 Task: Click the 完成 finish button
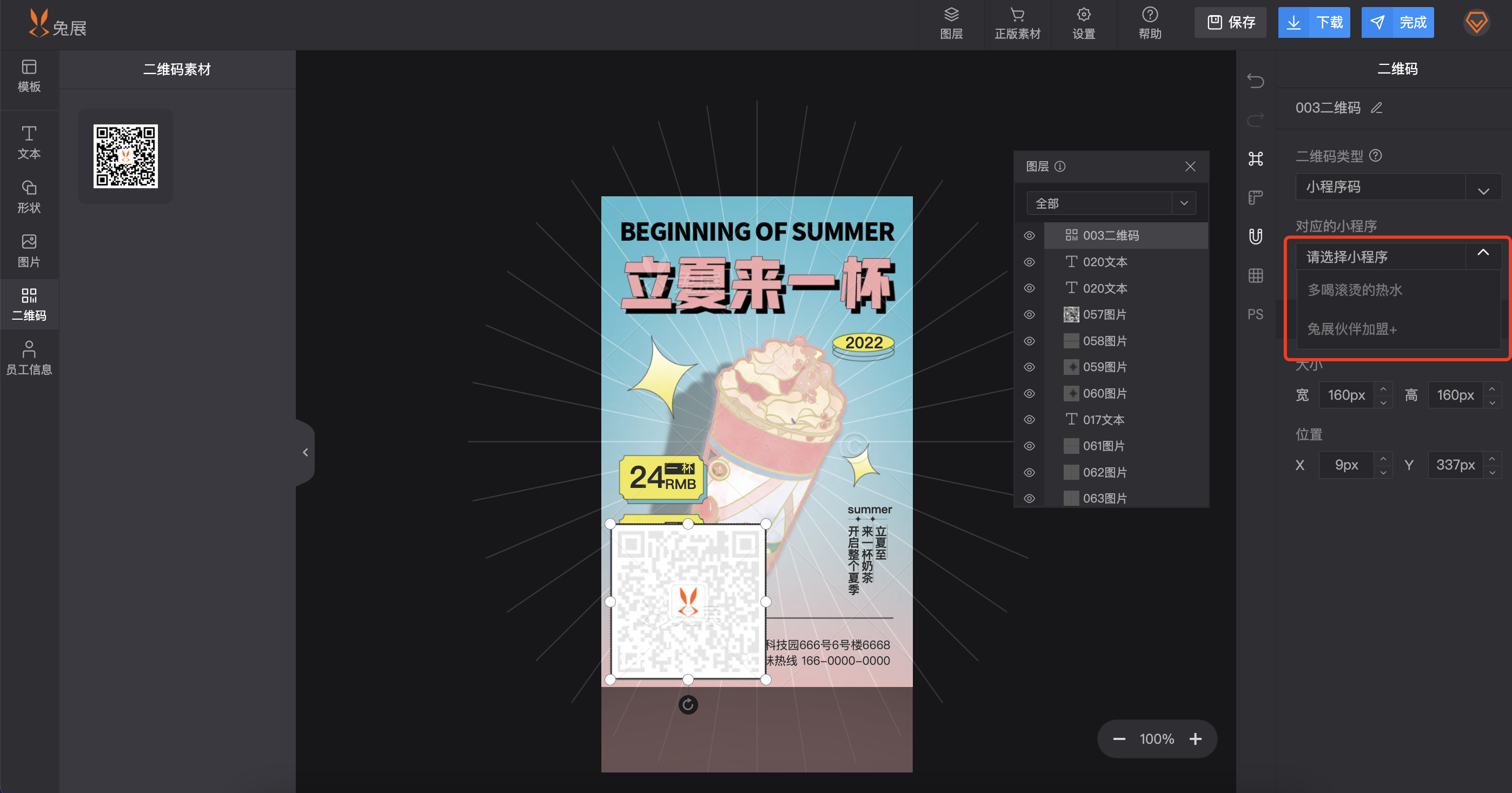click(1398, 22)
